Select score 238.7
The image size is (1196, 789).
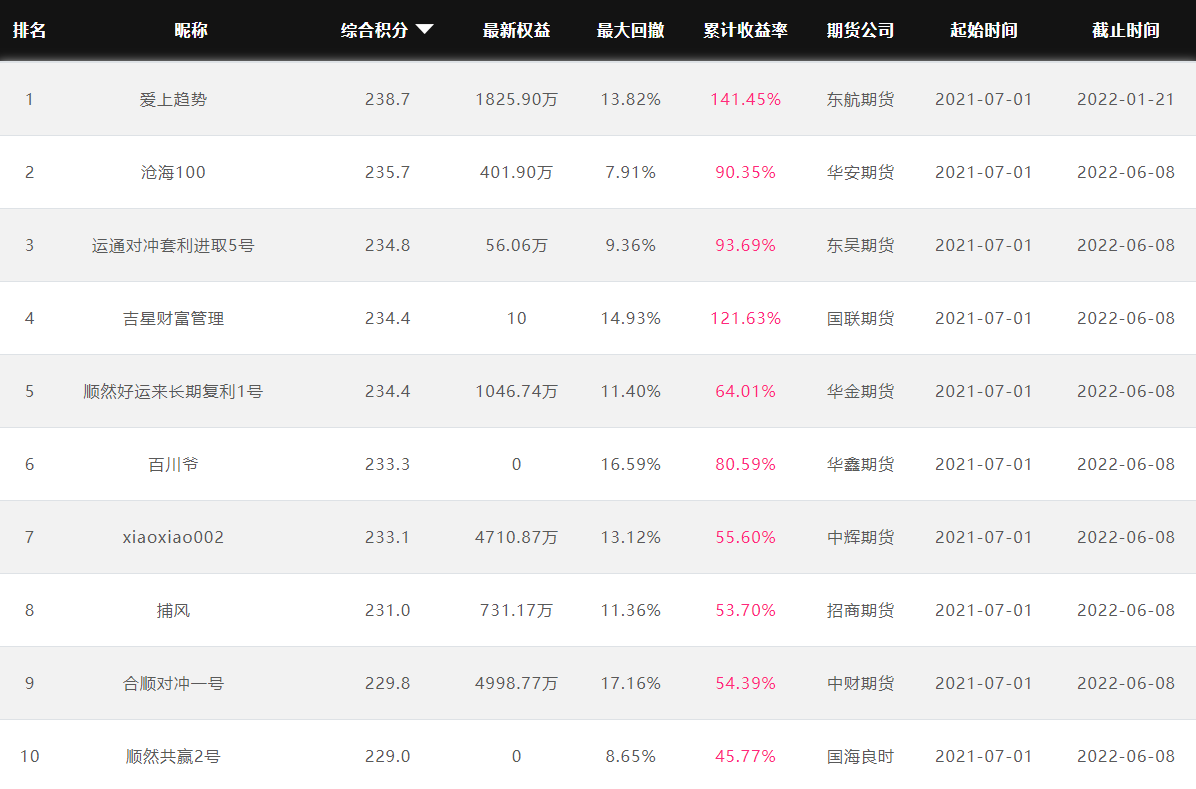387,99
